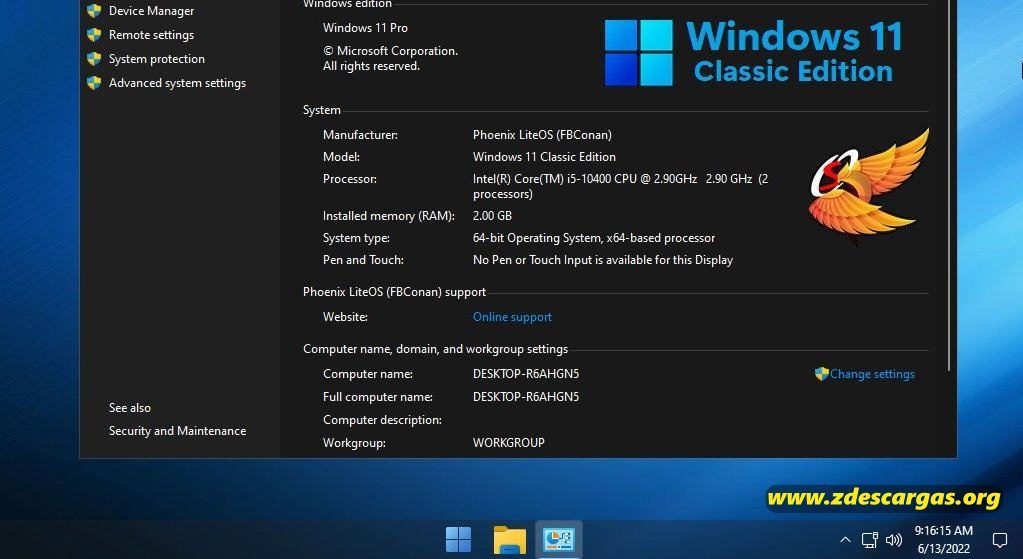Open Security and Maintenance link
This screenshot has height=559, width=1023.
(x=177, y=431)
